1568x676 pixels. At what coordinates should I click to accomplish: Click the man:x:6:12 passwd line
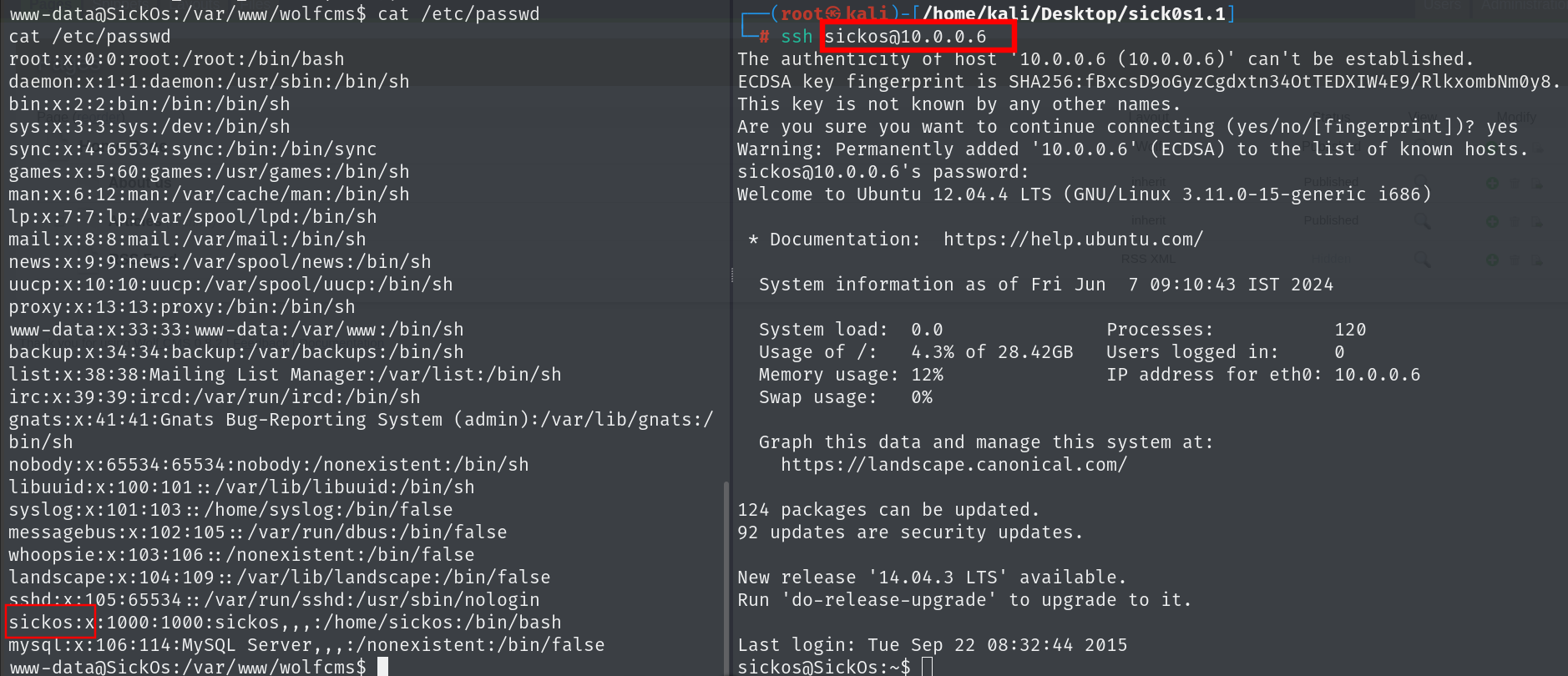pos(209,194)
